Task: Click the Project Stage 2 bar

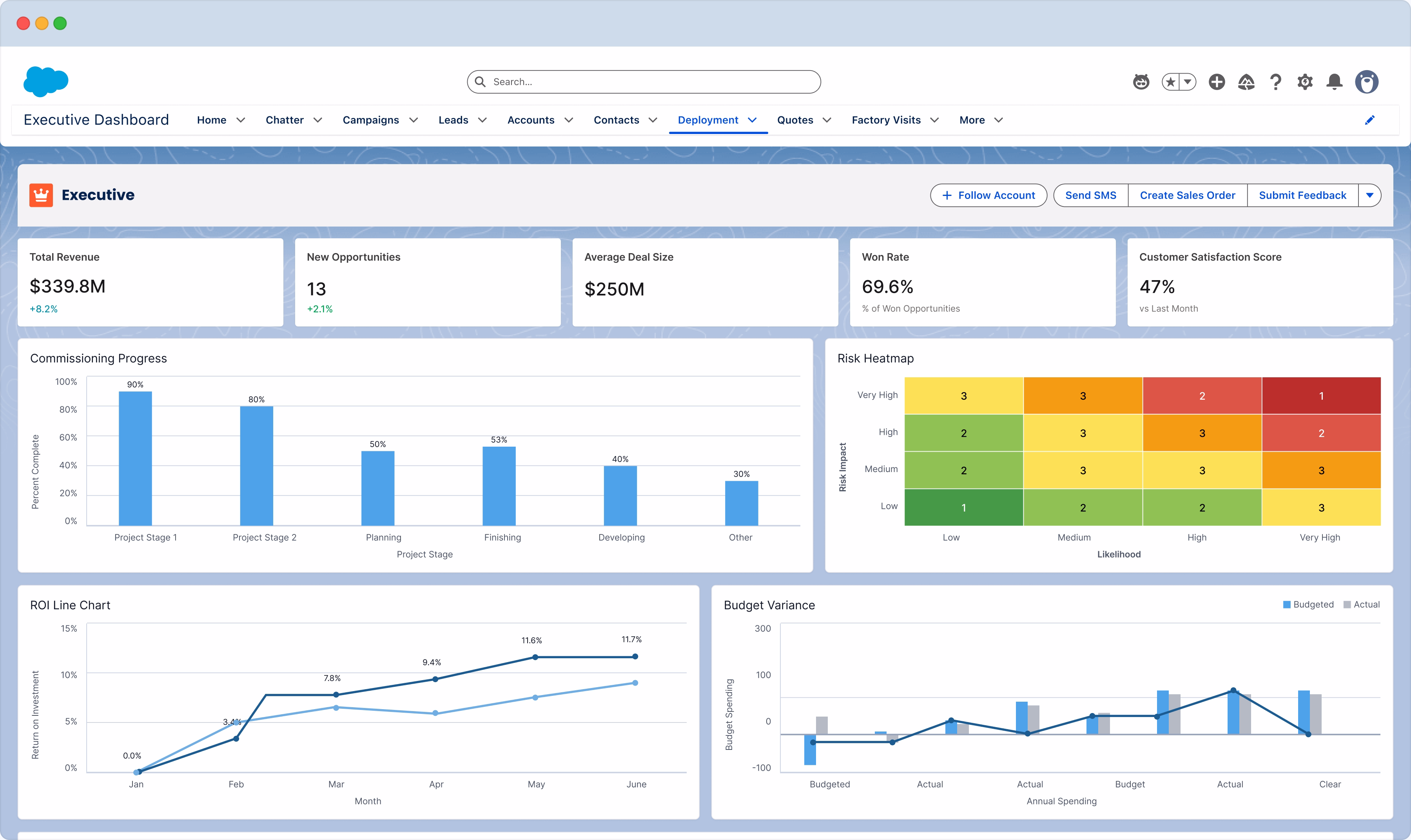Action: [256, 466]
